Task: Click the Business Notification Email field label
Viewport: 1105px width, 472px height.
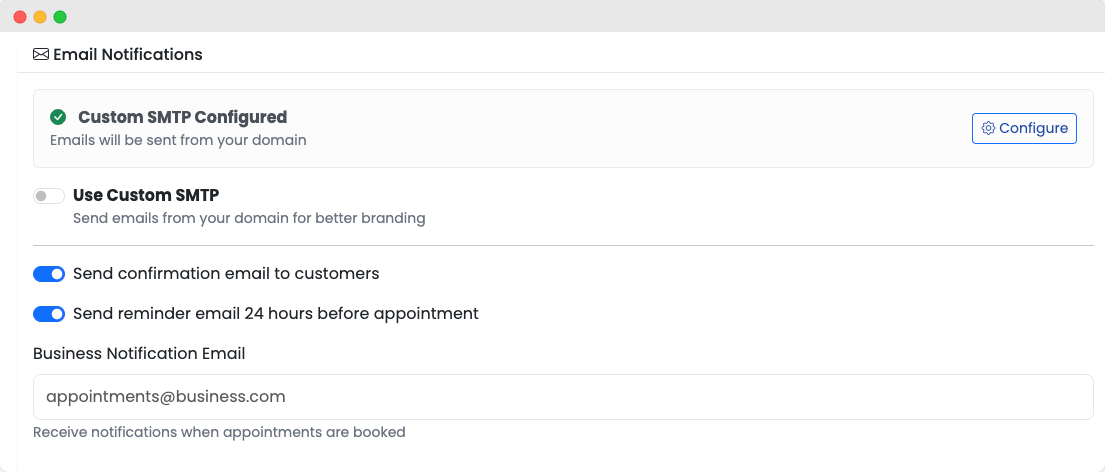Action: pyautogui.click(x=139, y=353)
